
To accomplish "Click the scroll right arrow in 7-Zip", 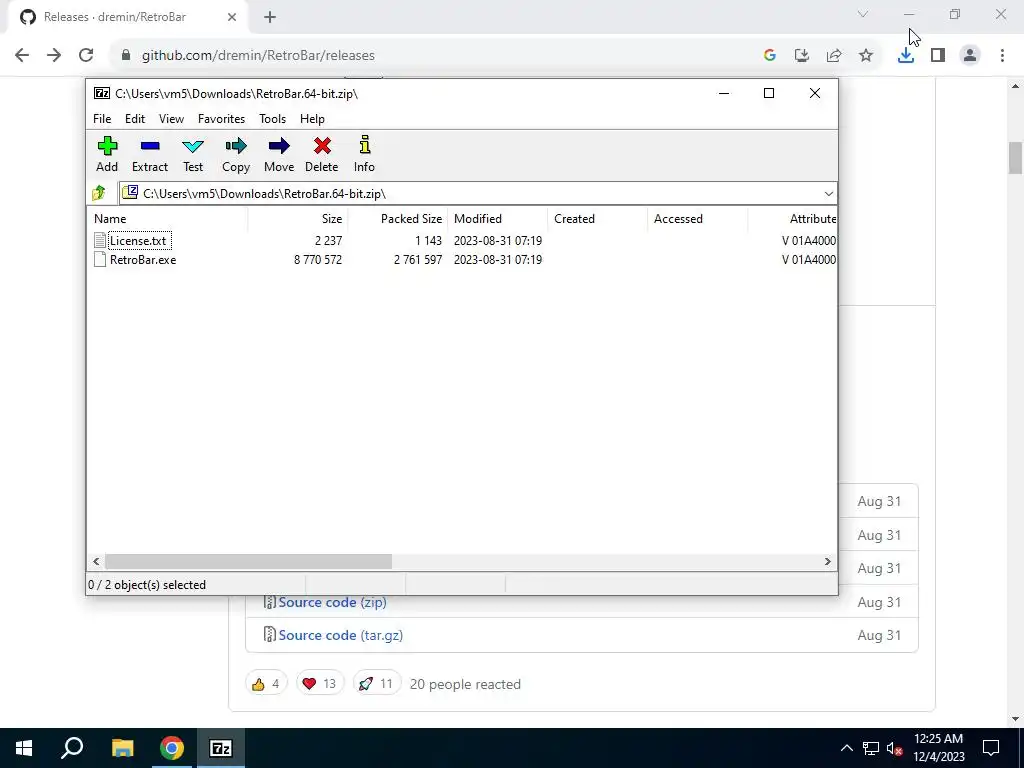I will pos(828,562).
